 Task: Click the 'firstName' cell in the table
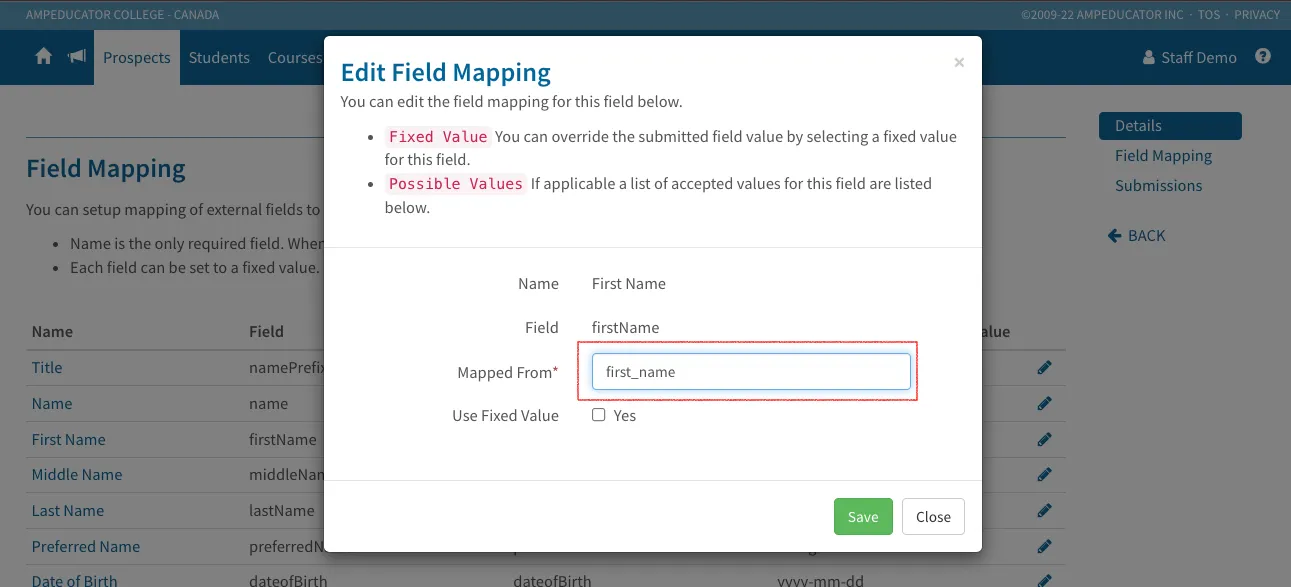pos(283,440)
